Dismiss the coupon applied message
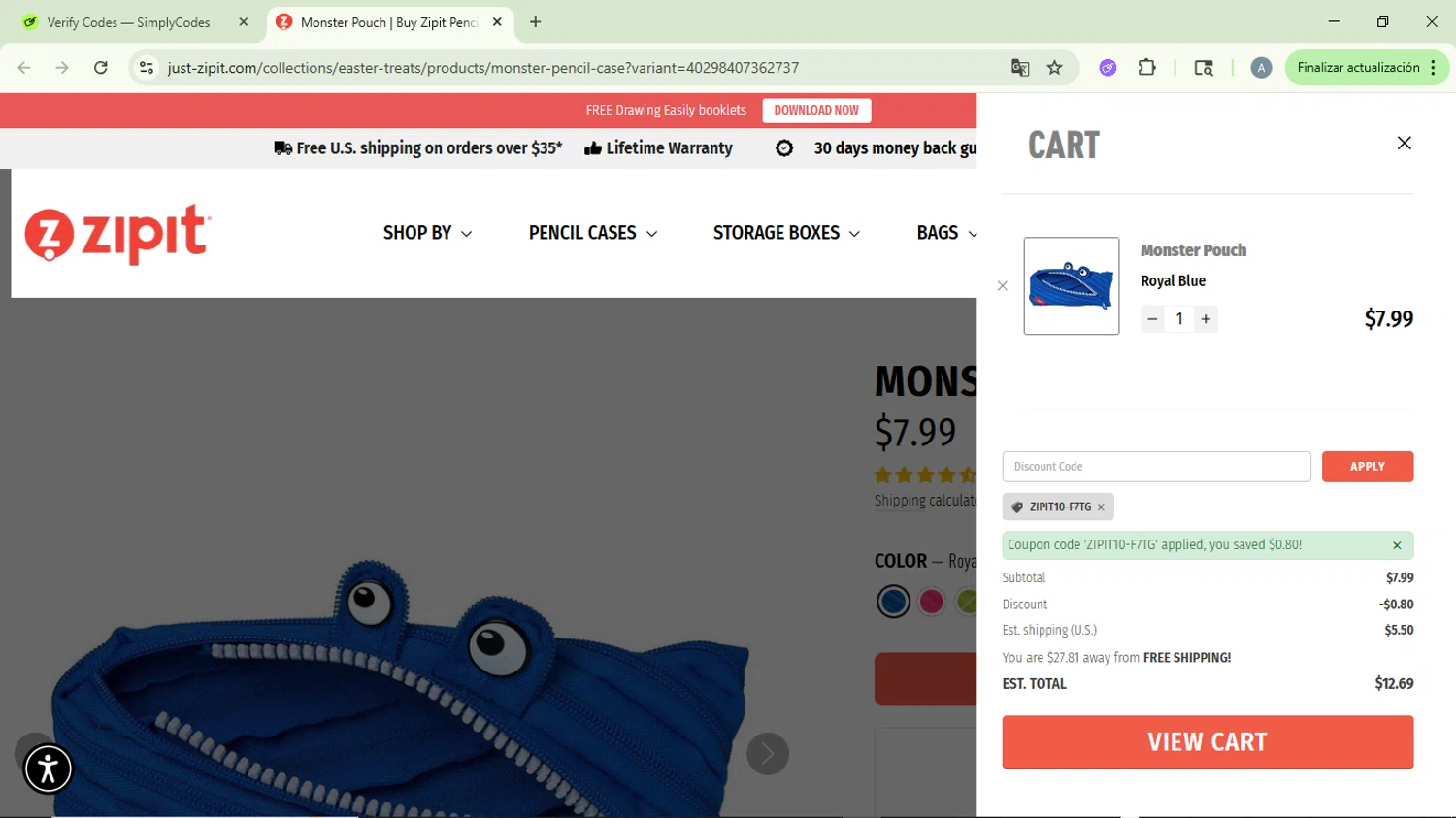Image resolution: width=1456 pixels, height=818 pixels. 1397,545
